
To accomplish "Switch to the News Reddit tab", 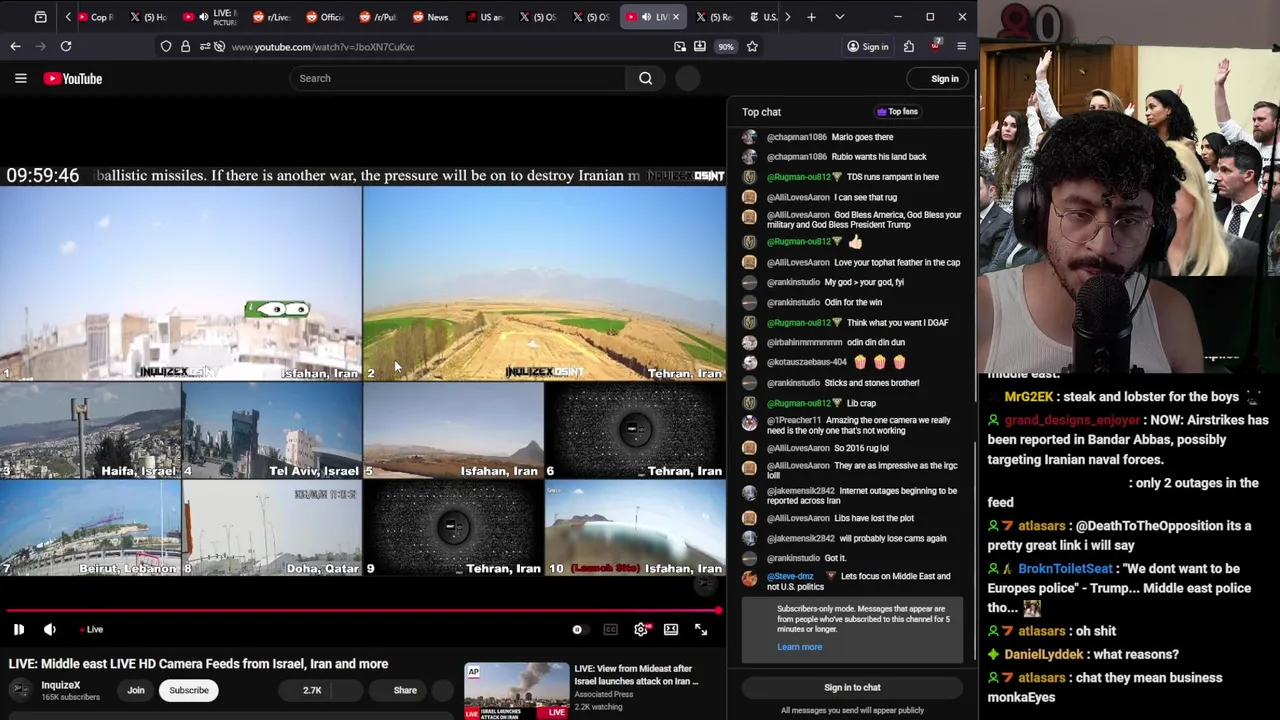I will pos(430,17).
